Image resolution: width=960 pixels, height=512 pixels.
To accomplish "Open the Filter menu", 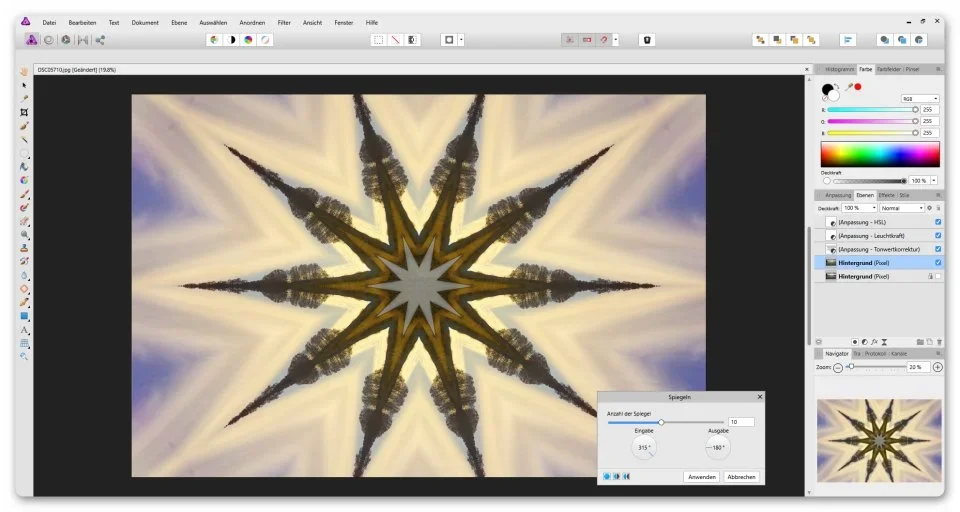I will click(x=284, y=23).
